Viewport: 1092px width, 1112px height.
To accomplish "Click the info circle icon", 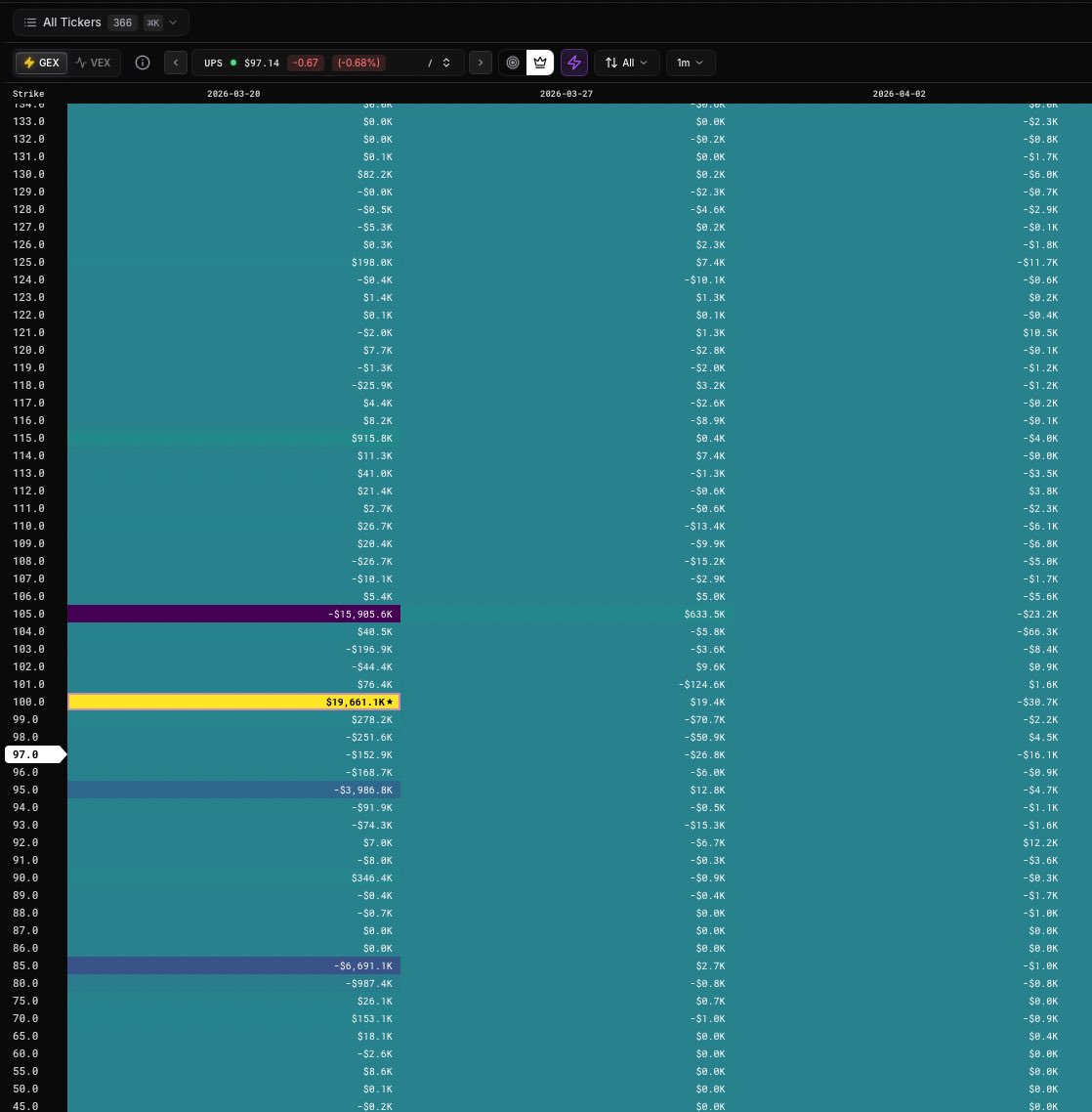I will 143,63.
